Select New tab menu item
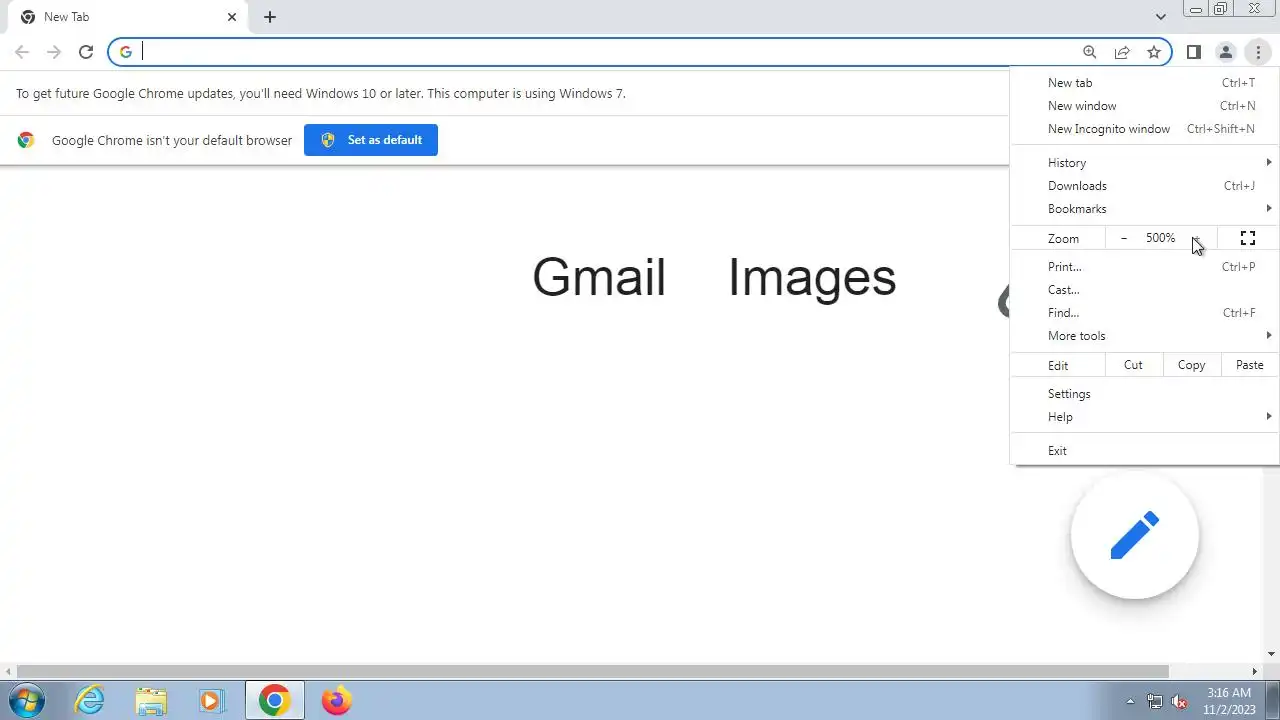1280x720 pixels. click(x=1145, y=83)
